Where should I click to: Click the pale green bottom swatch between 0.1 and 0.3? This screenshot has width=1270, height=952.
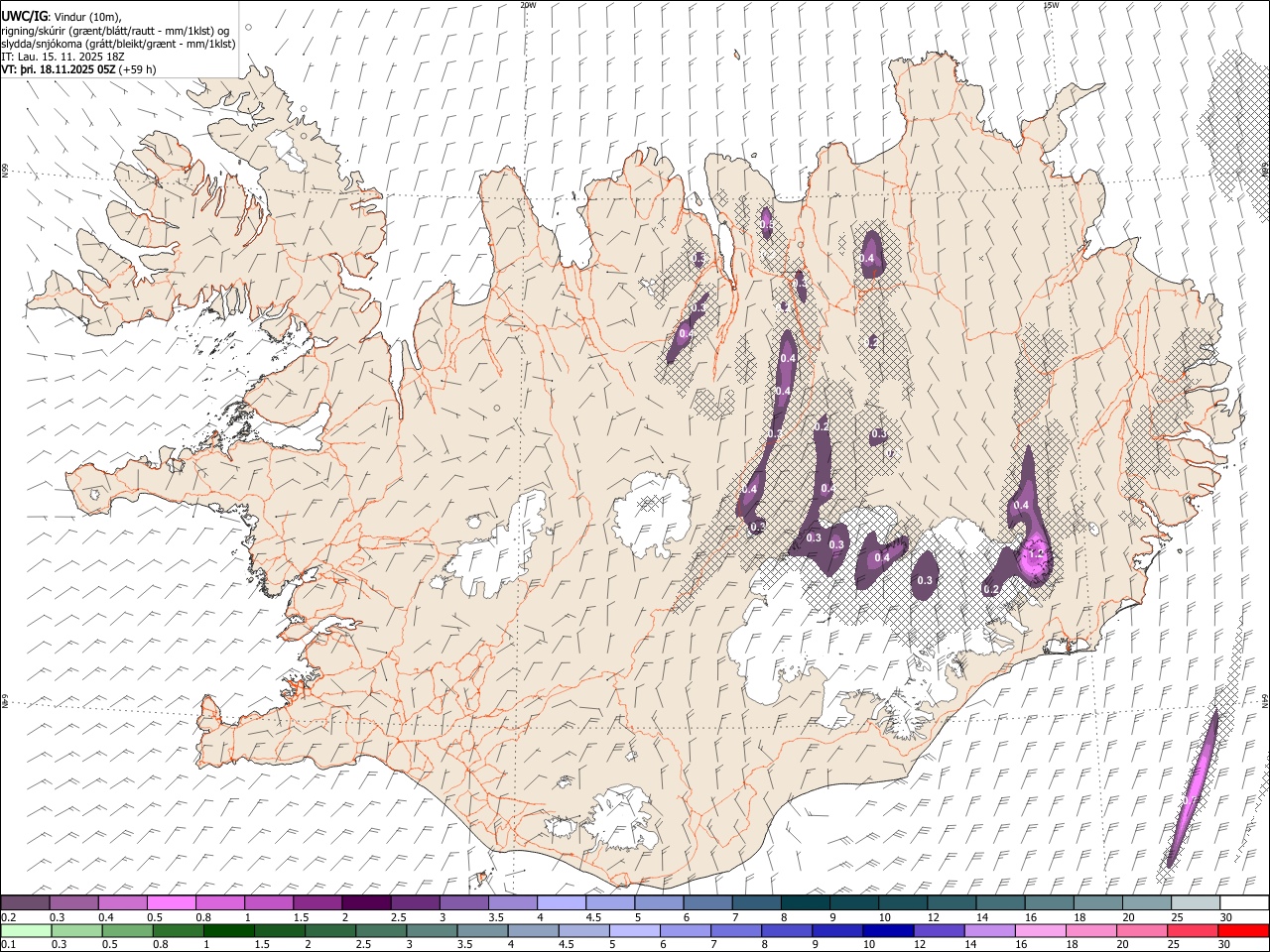tap(26, 930)
